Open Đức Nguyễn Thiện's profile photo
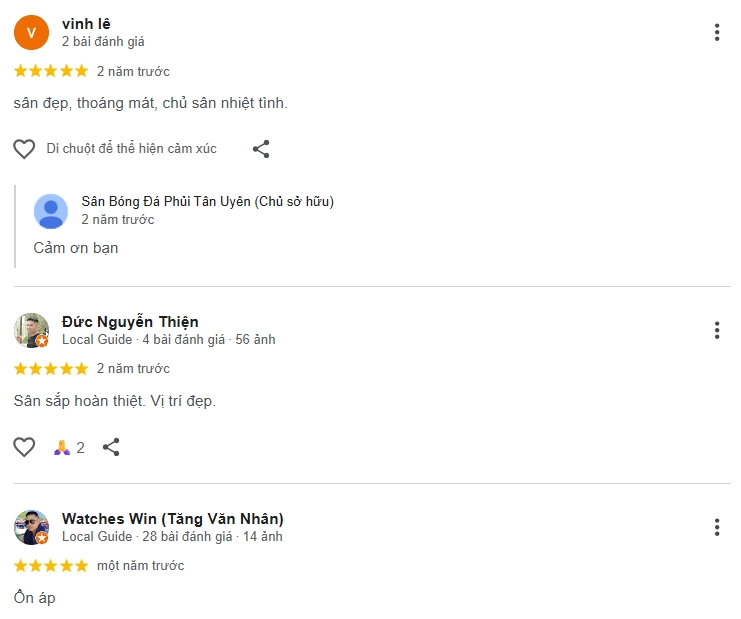Screen dimensions: 741x619 click(31, 330)
